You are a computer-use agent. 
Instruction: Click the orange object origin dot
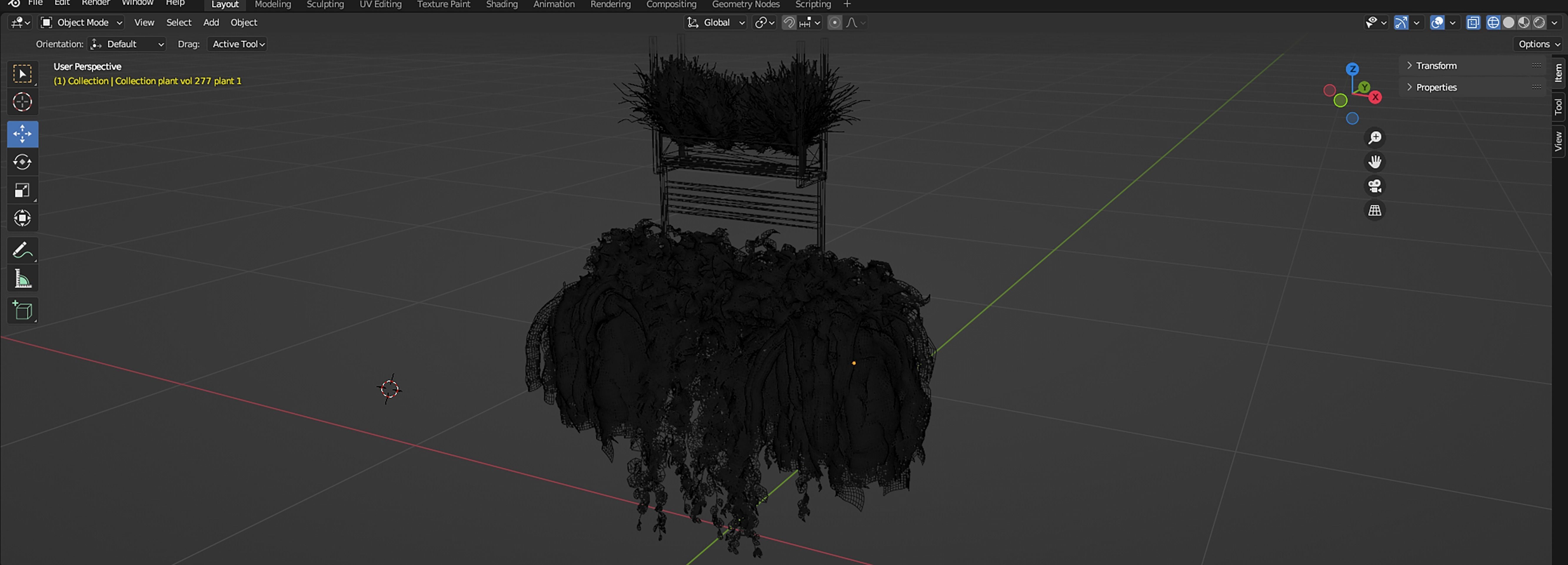tap(853, 363)
